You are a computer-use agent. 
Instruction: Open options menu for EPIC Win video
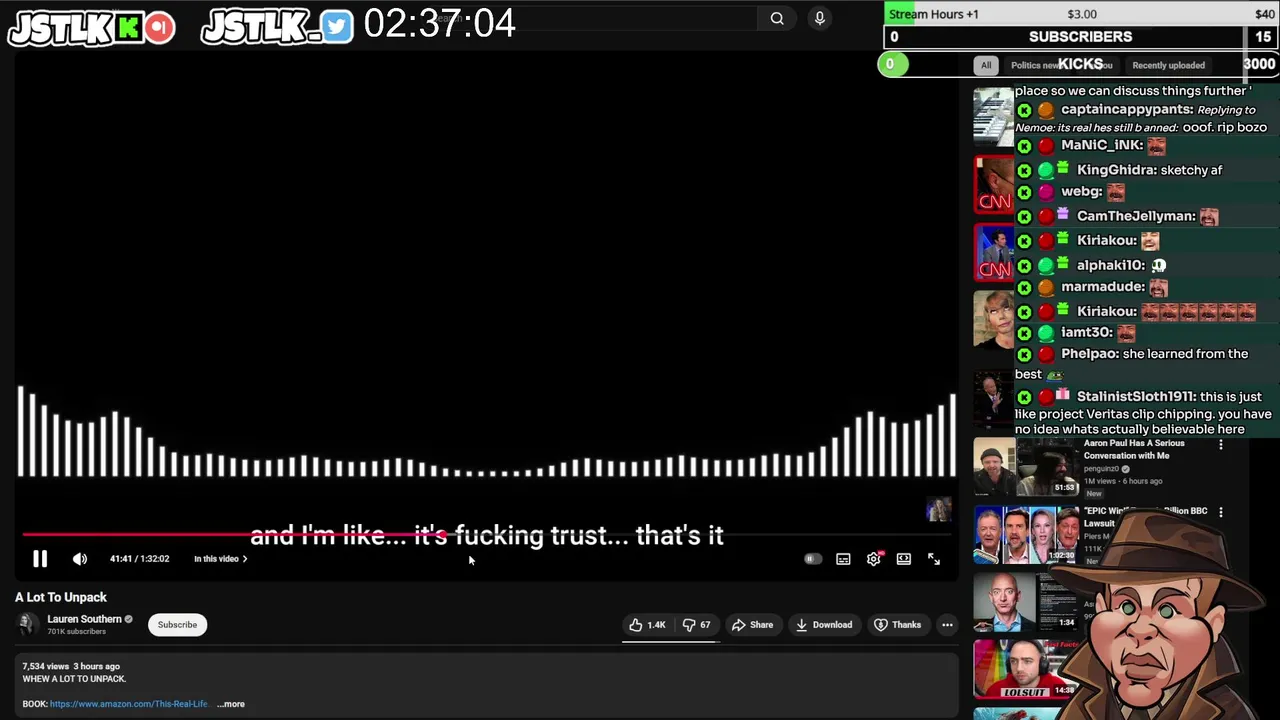(x=1220, y=512)
